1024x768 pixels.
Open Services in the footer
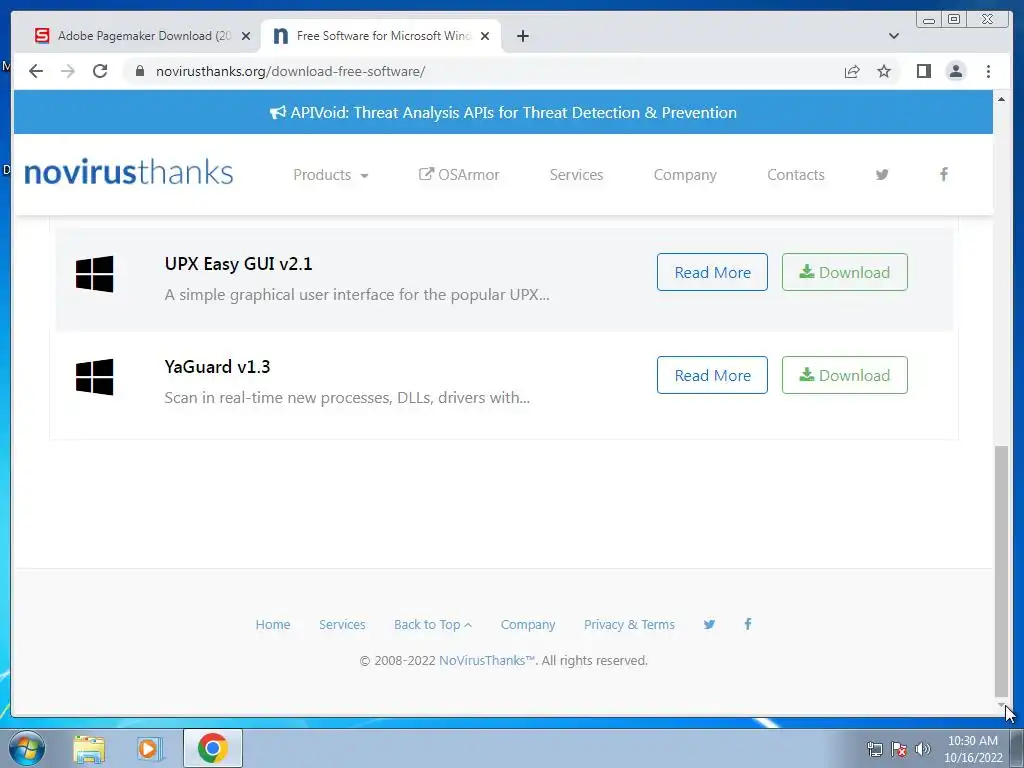342,624
